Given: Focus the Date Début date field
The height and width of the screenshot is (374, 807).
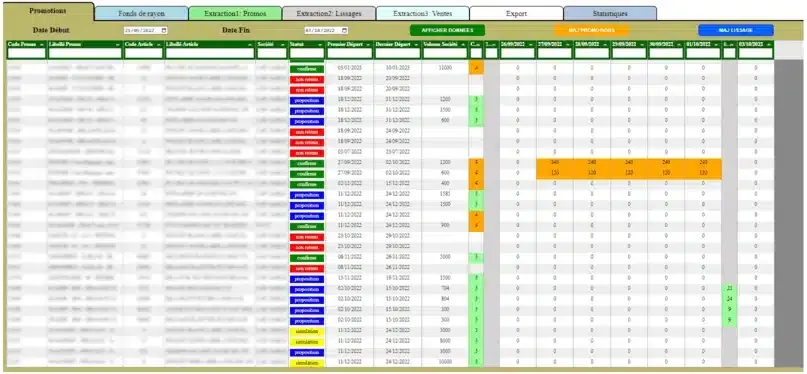Looking at the screenshot, I should (146, 30).
